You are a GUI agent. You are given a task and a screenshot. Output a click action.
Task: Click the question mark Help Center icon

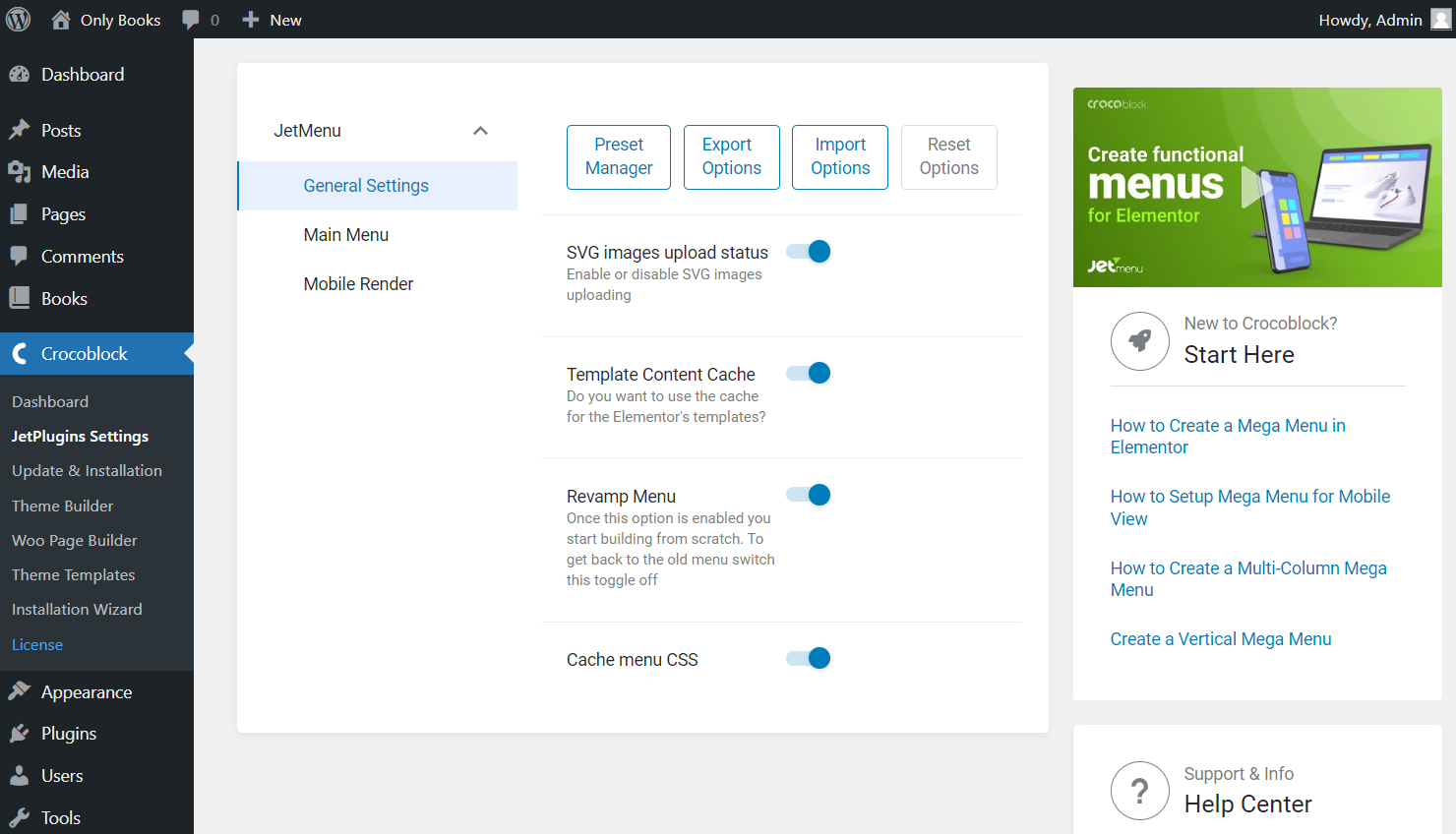[x=1139, y=791]
